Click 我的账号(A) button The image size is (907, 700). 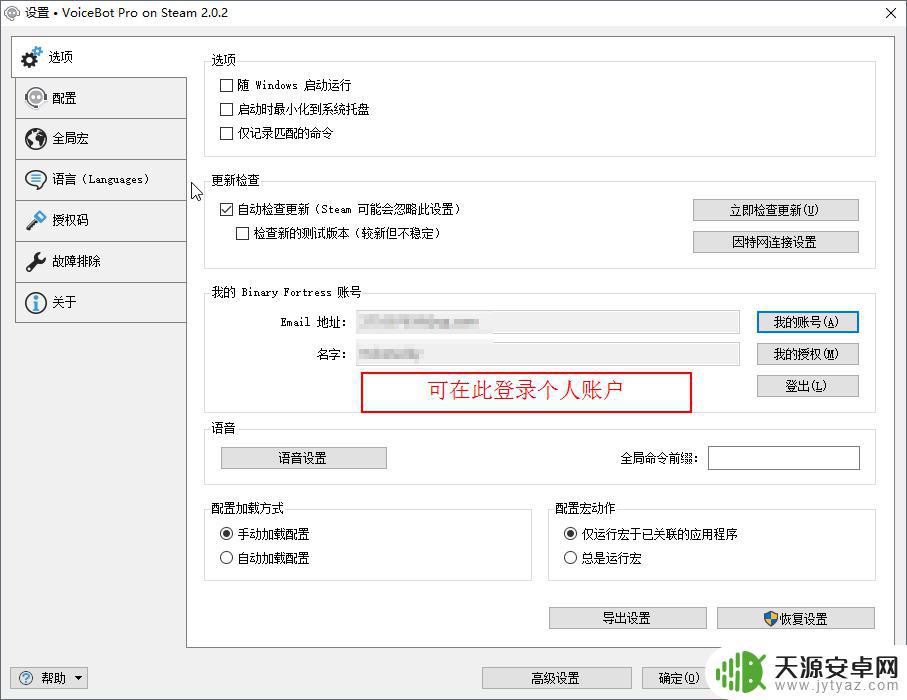pyautogui.click(x=807, y=322)
